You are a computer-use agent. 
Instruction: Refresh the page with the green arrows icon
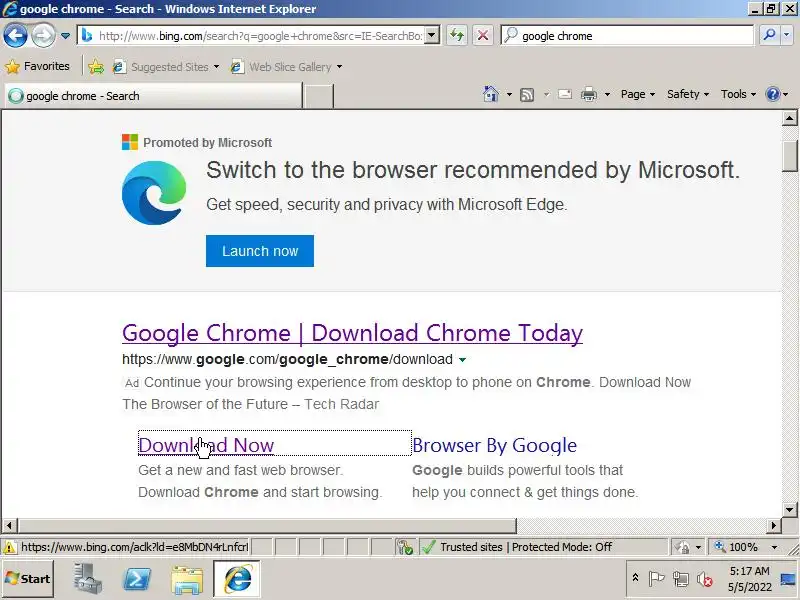[457, 36]
